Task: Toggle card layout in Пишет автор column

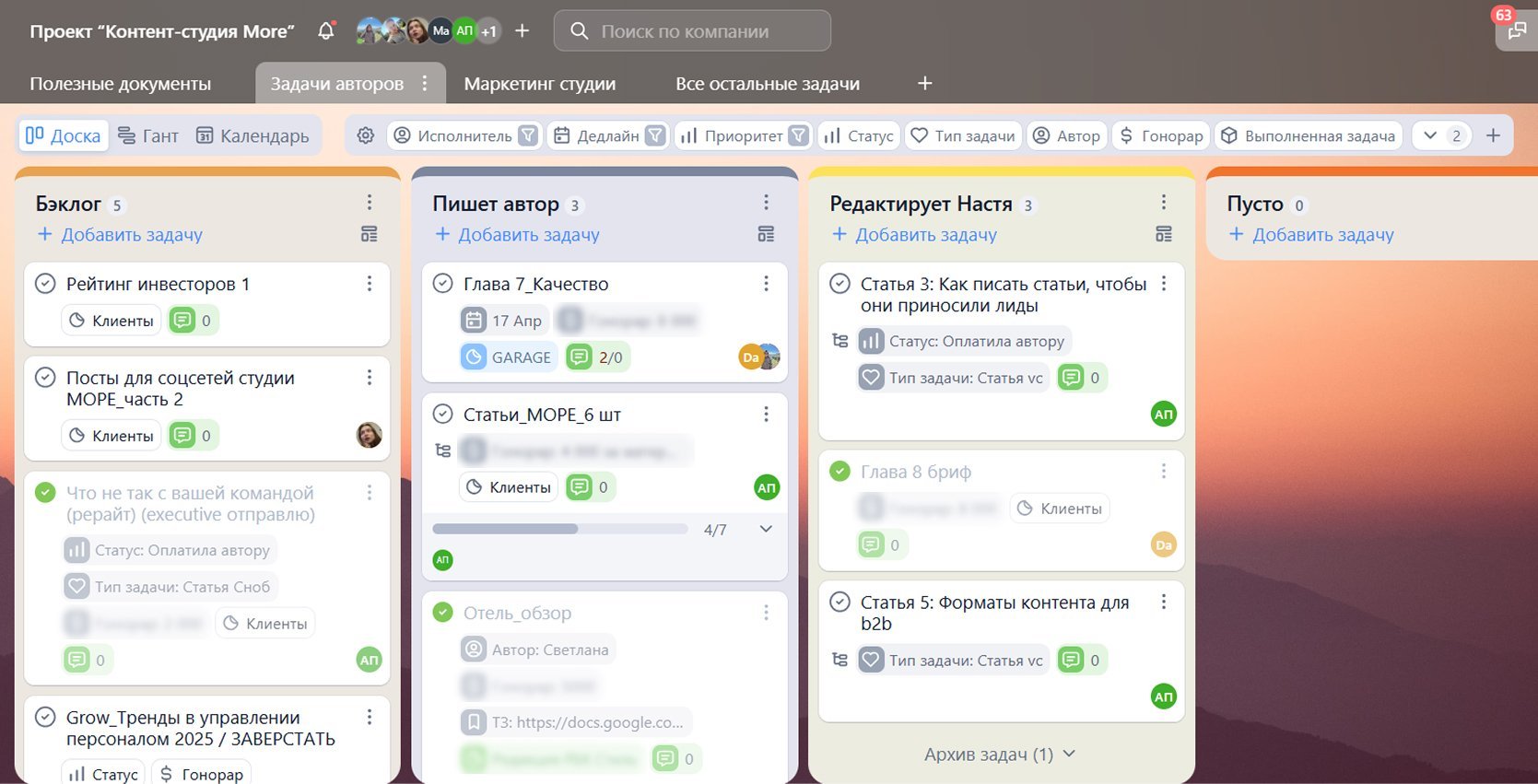Action: (766, 234)
